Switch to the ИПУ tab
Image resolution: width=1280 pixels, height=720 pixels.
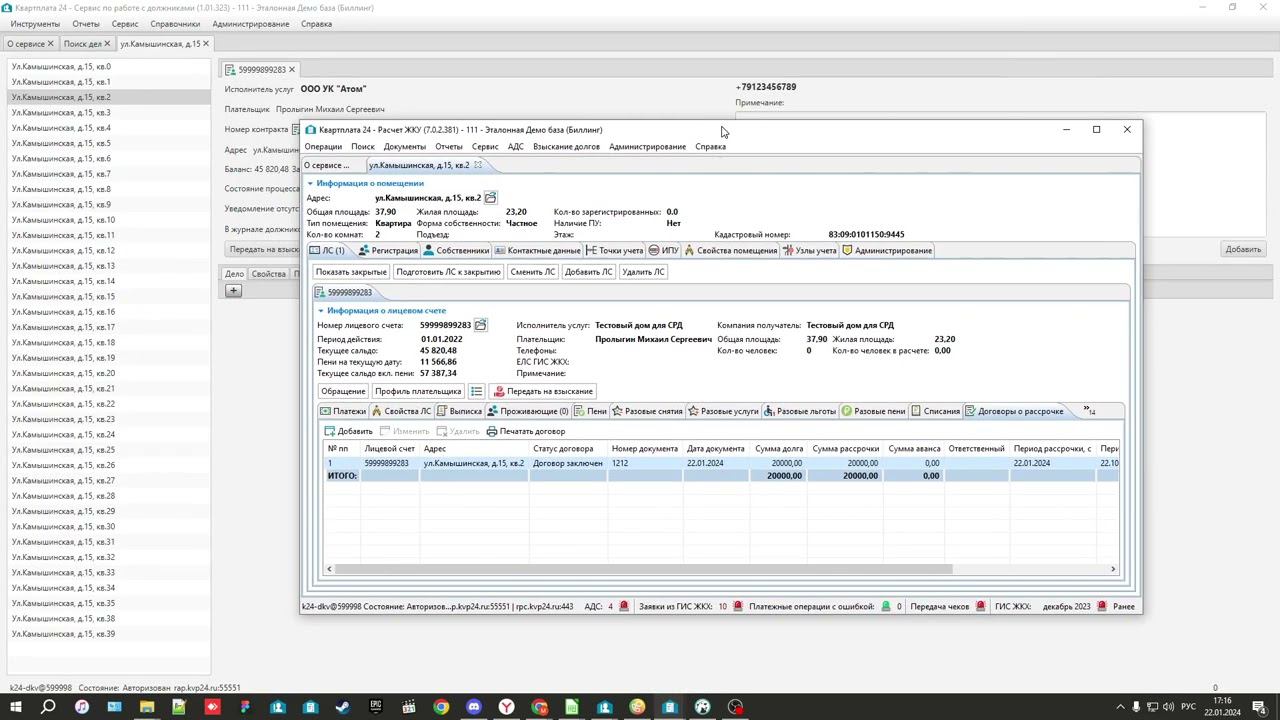point(663,251)
